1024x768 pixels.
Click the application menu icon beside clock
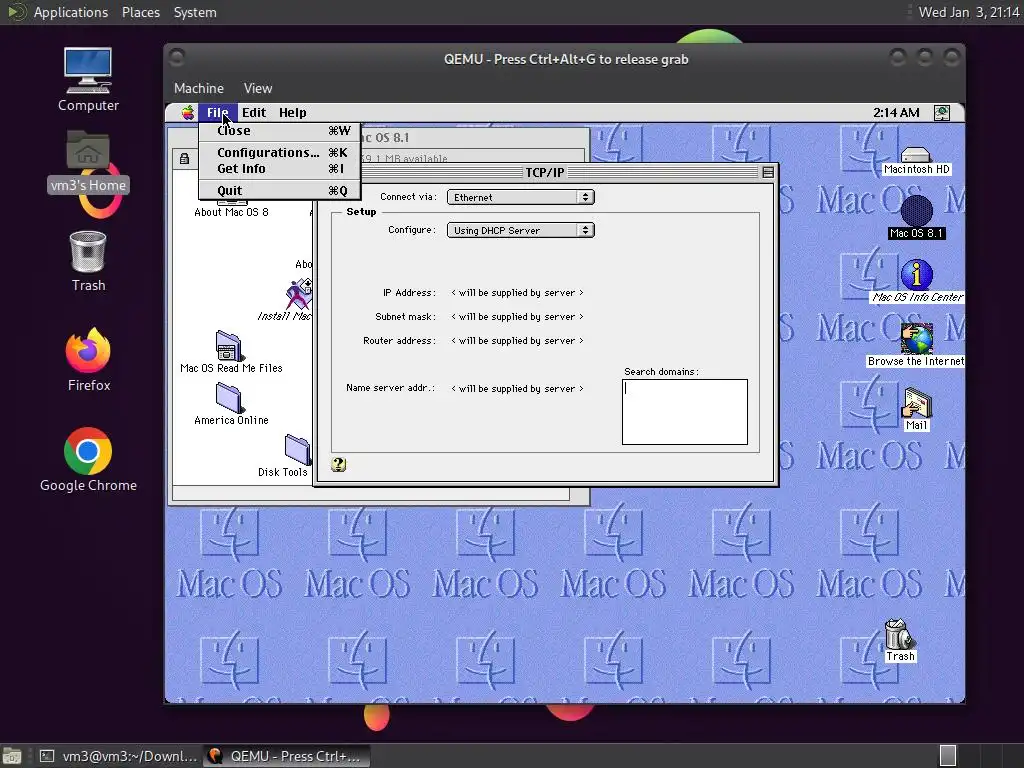point(942,112)
